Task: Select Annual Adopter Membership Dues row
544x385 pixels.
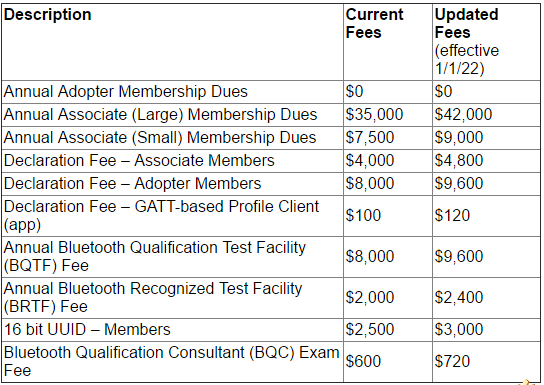Action: 271,92
